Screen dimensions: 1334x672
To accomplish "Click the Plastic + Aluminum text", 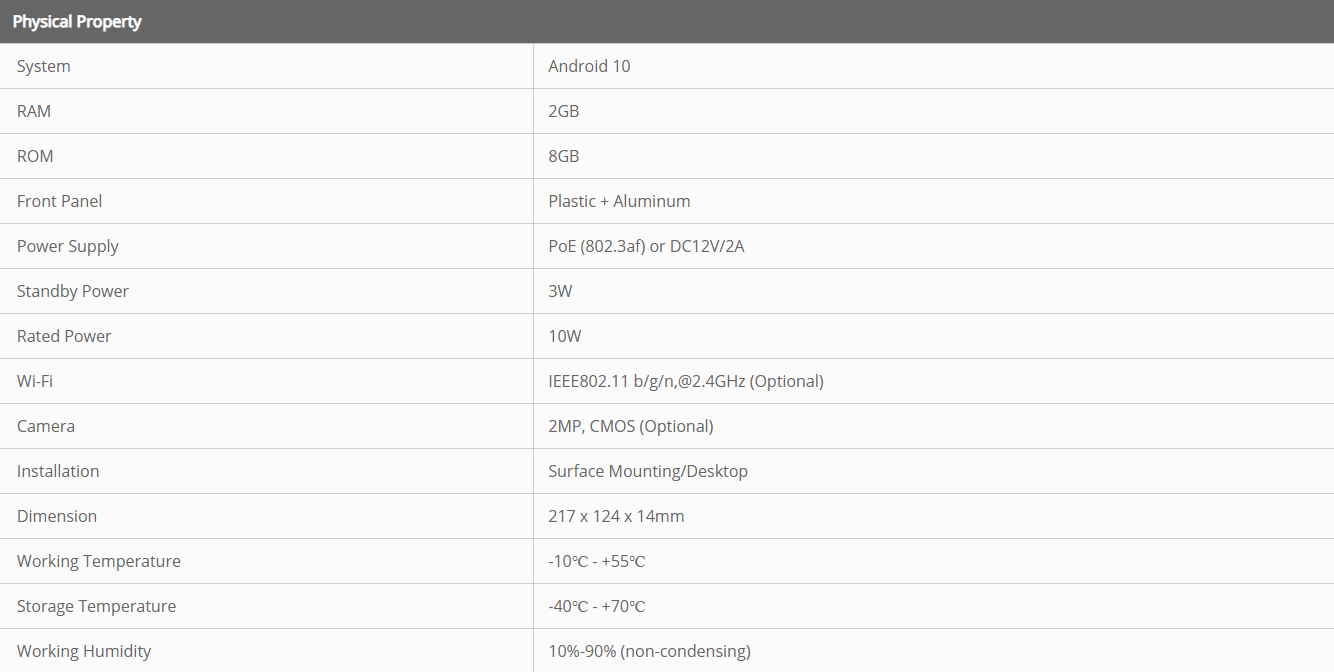I will click(x=619, y=201).
